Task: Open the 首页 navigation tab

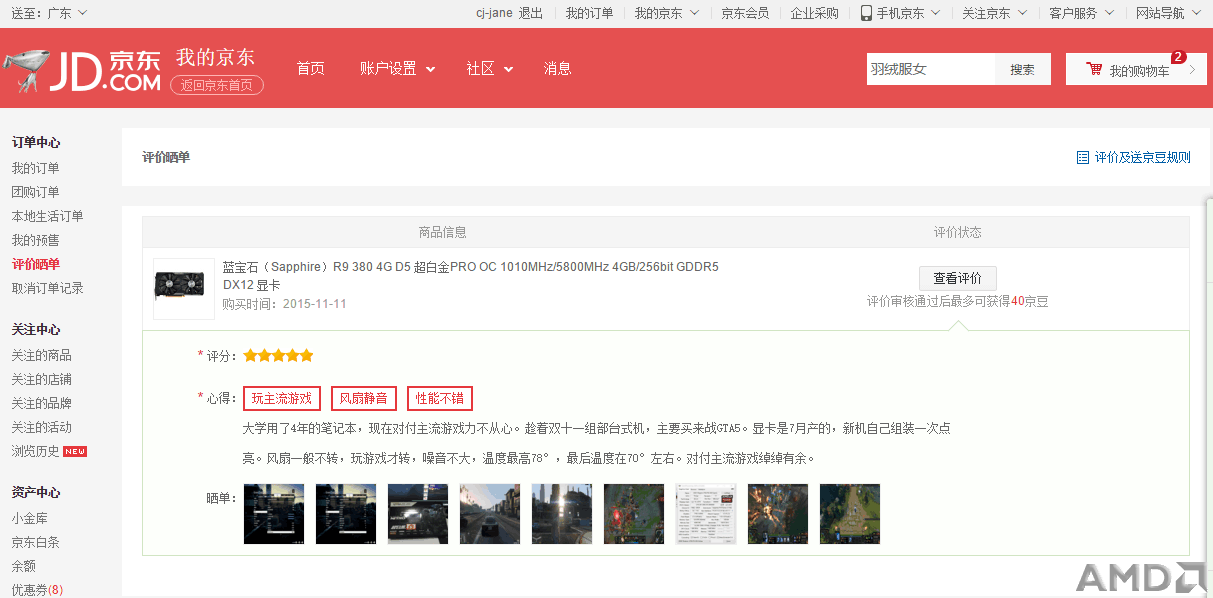Action: coord(311,68)
